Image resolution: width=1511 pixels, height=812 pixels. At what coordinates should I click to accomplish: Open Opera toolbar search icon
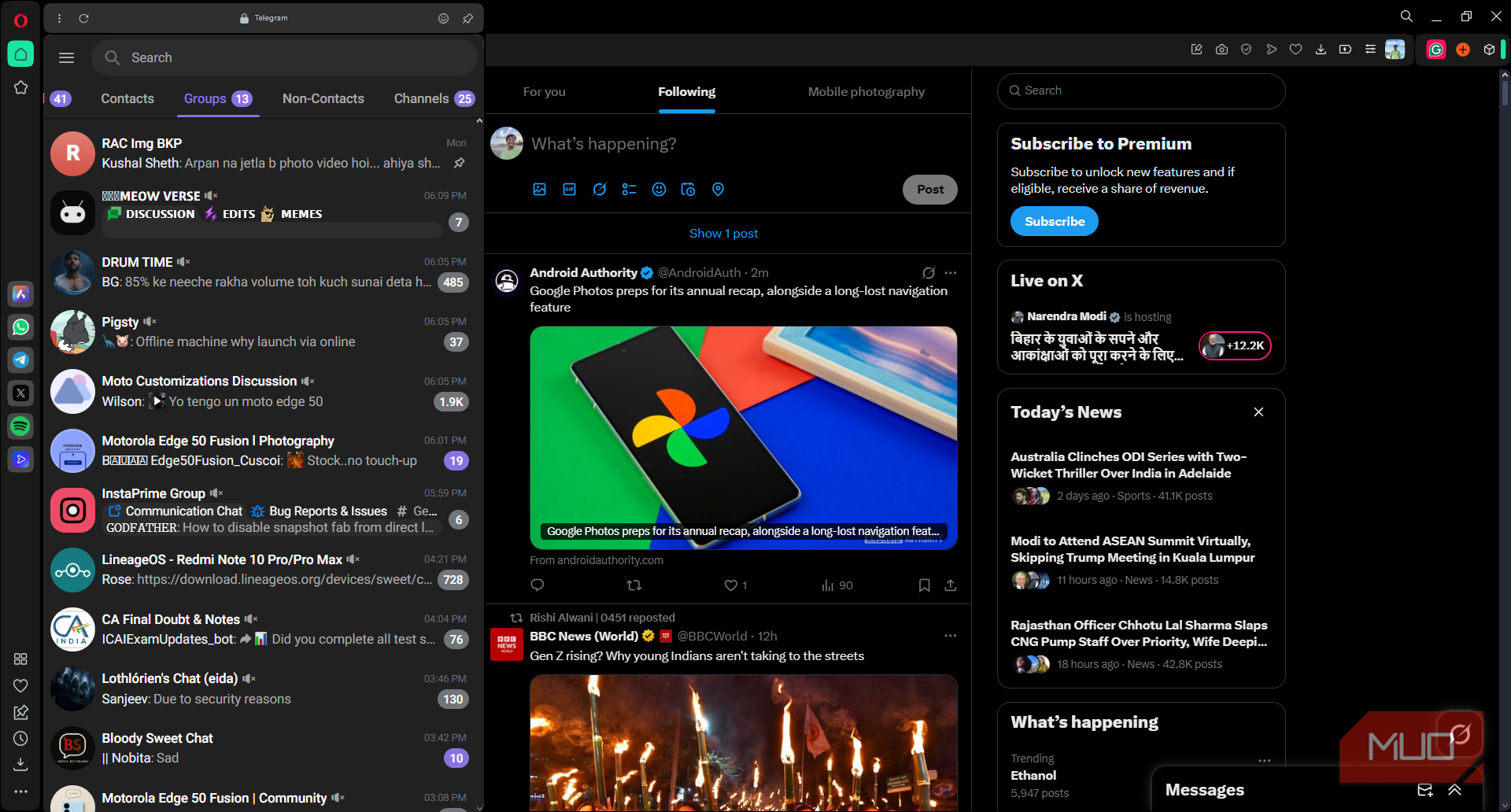[1406, 17]
